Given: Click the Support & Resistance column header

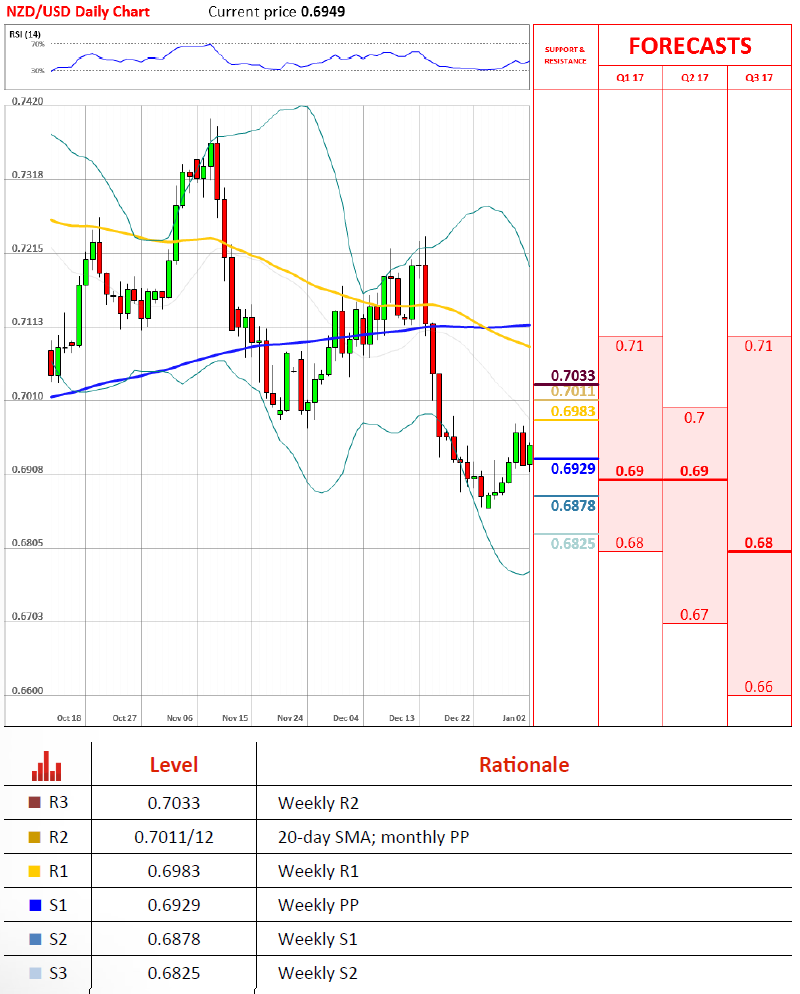Looking at the screenshot, I should (565, 55).
